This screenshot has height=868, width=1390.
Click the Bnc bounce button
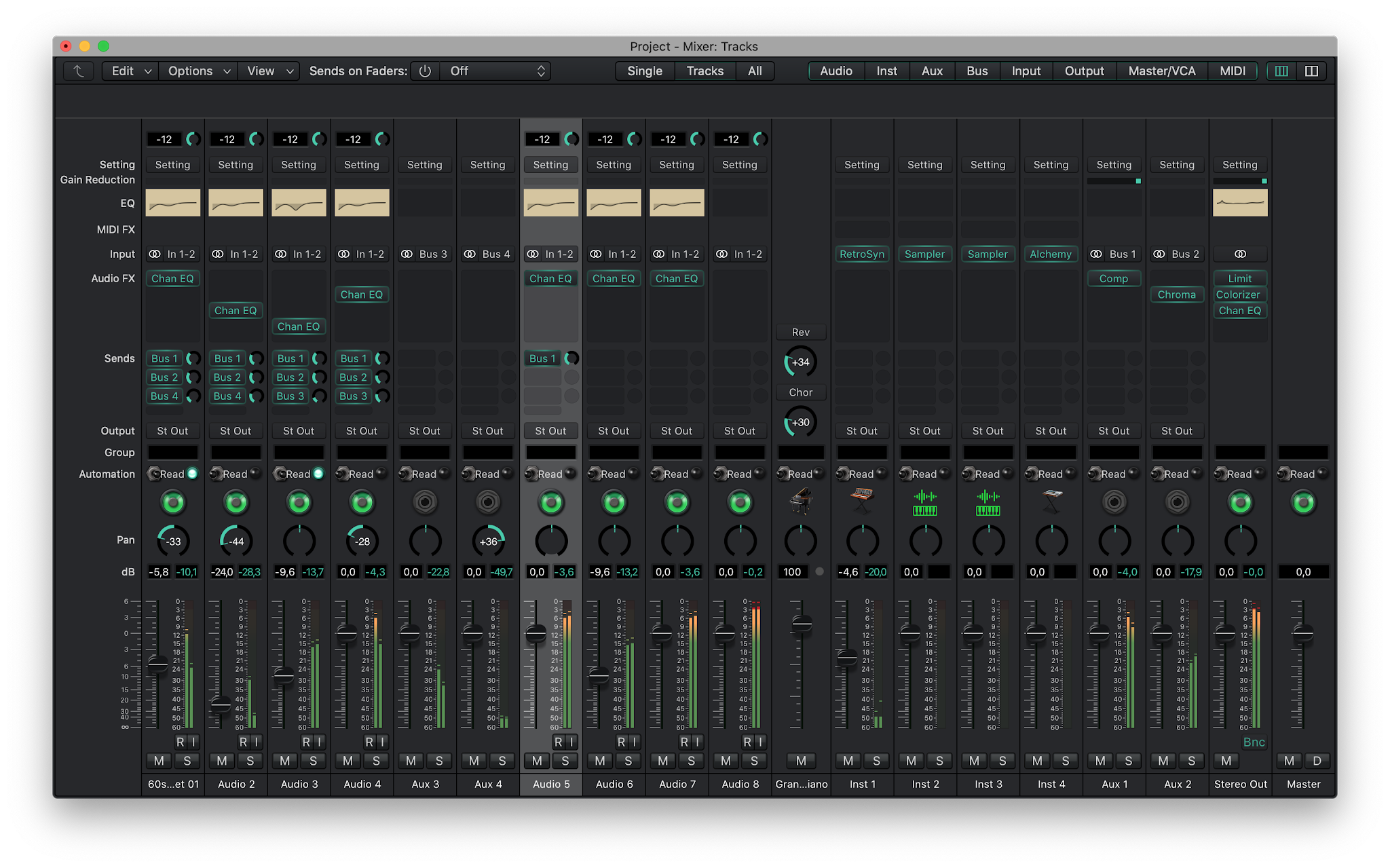[1254, 742]
